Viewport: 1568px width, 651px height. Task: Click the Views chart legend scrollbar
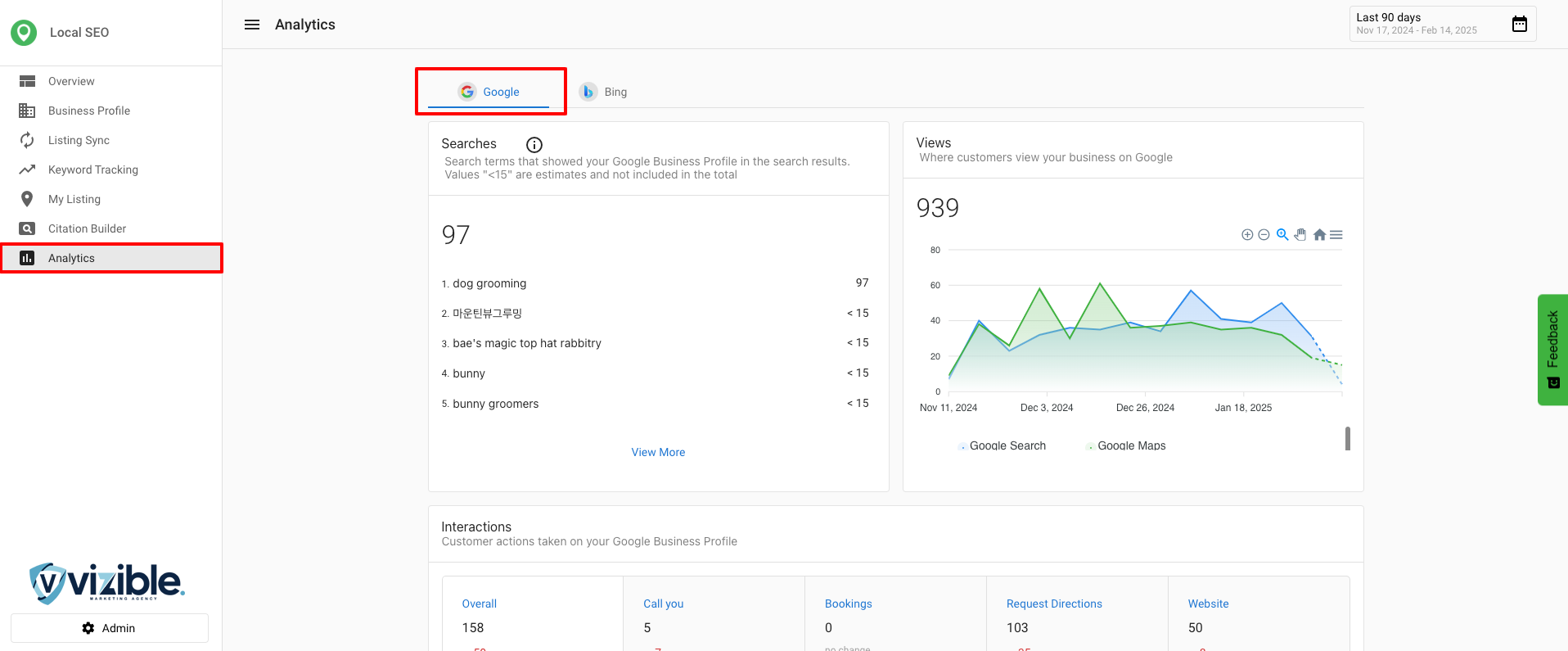point(1347,439)
